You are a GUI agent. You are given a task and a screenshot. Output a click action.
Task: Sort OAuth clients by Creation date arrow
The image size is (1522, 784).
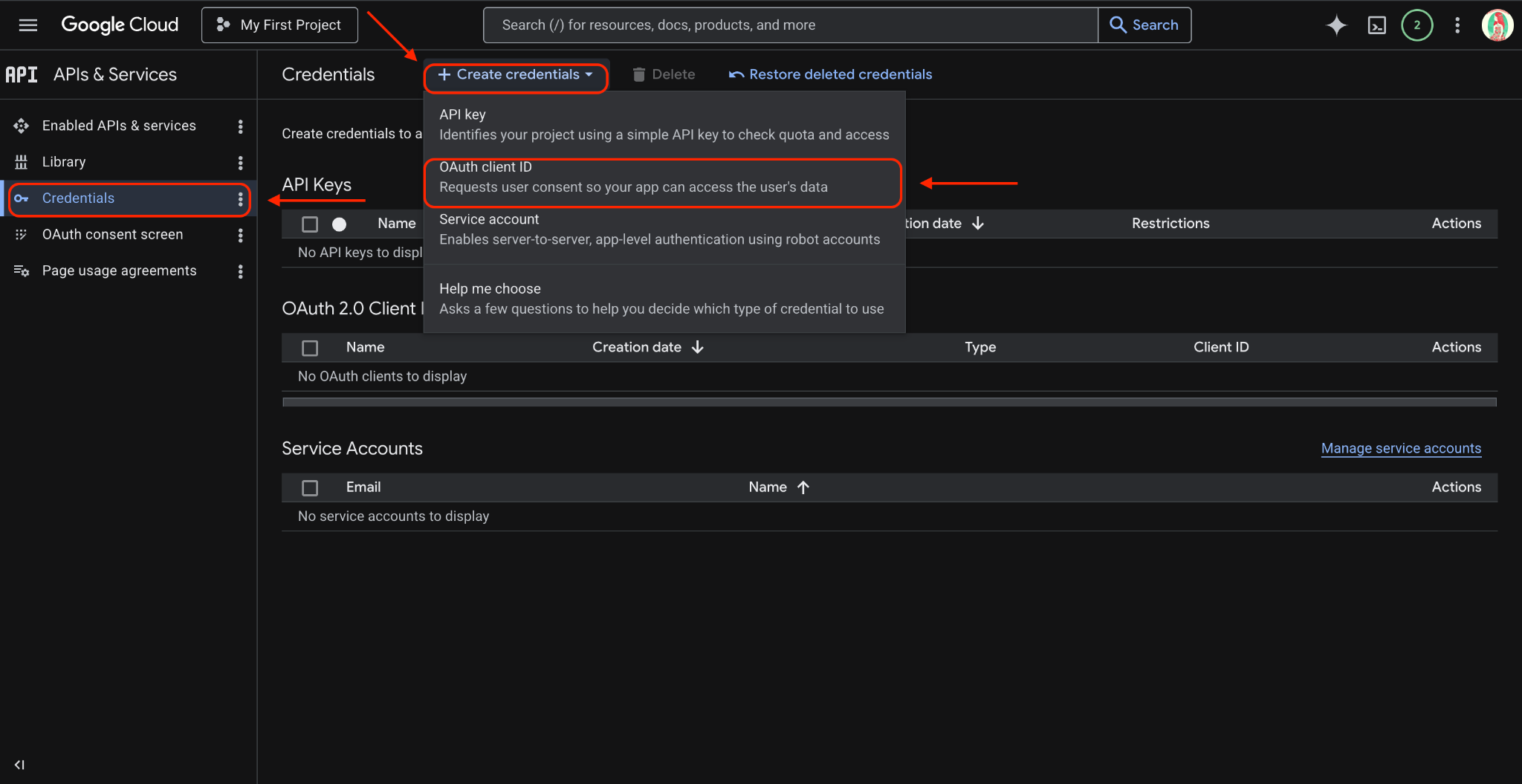(x=697, y=347)
